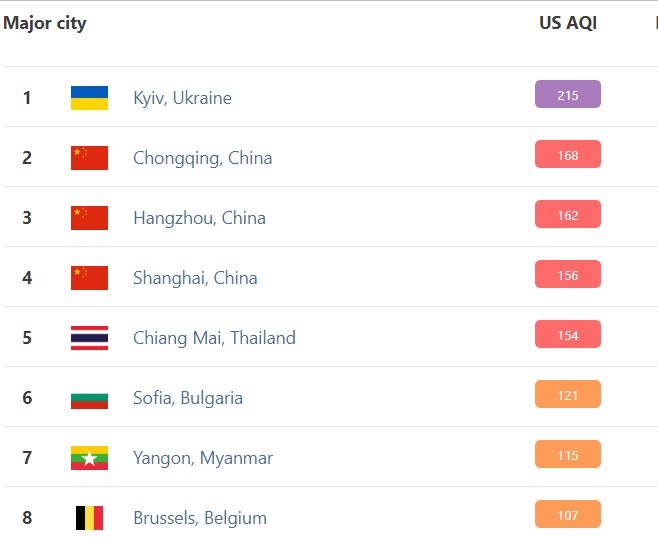Click the US AQI column header
Screen dimensions: 658x537
pos(567,23)
